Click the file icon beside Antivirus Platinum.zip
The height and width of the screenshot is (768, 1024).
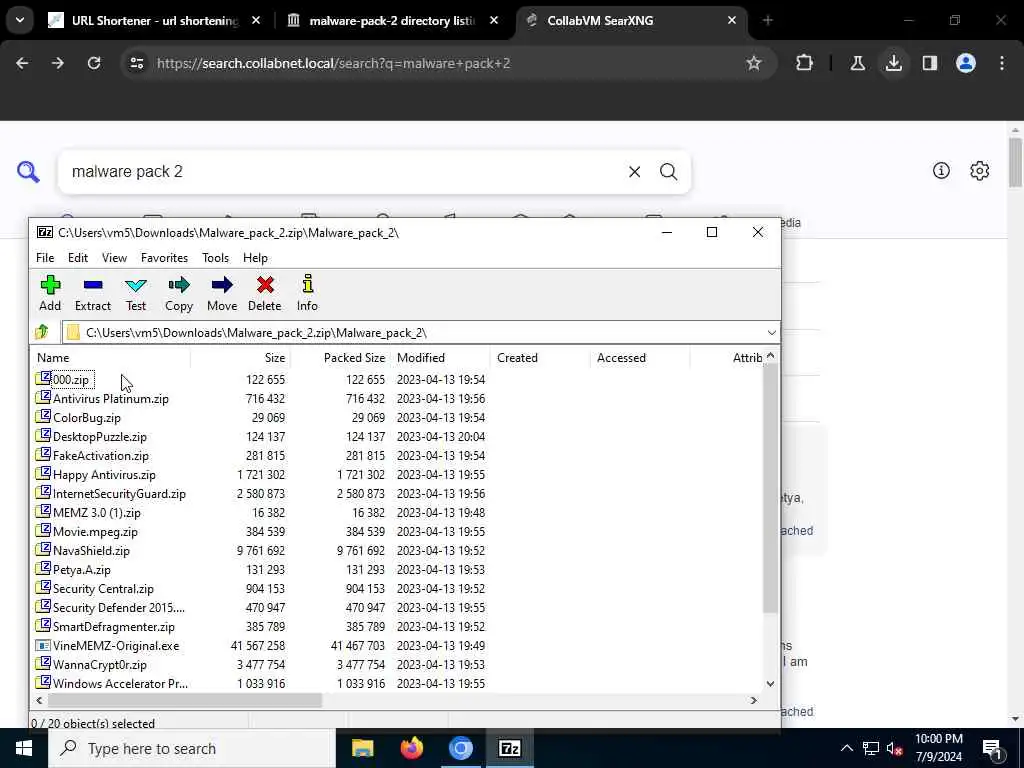pos(43,398)
